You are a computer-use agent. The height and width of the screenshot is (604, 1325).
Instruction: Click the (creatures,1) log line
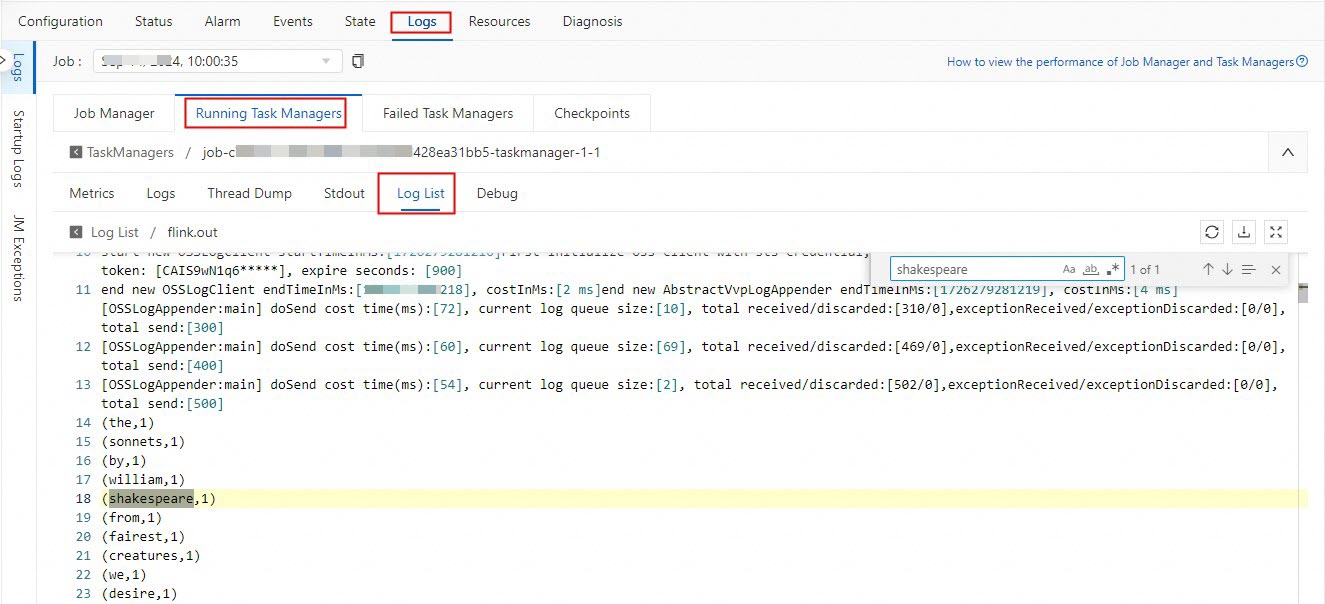point(151,555)
